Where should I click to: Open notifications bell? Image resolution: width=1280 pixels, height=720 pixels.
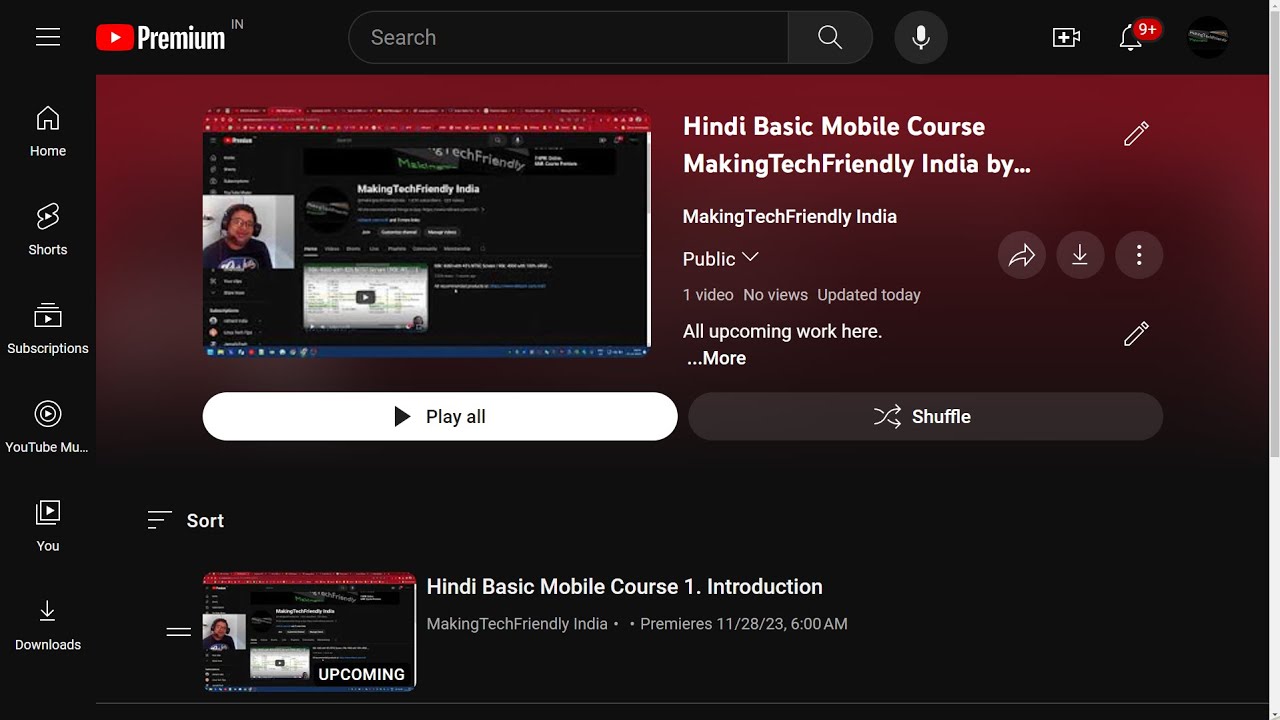1131,37
